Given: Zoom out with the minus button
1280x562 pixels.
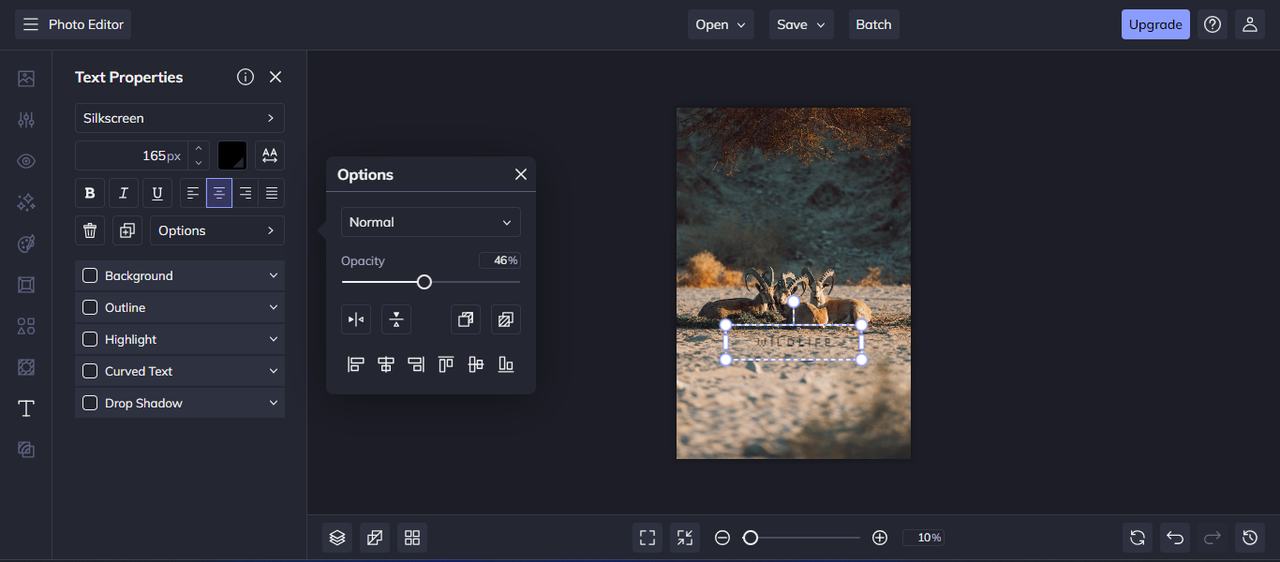Looking at the screenshot, I should tap(722, 538).
